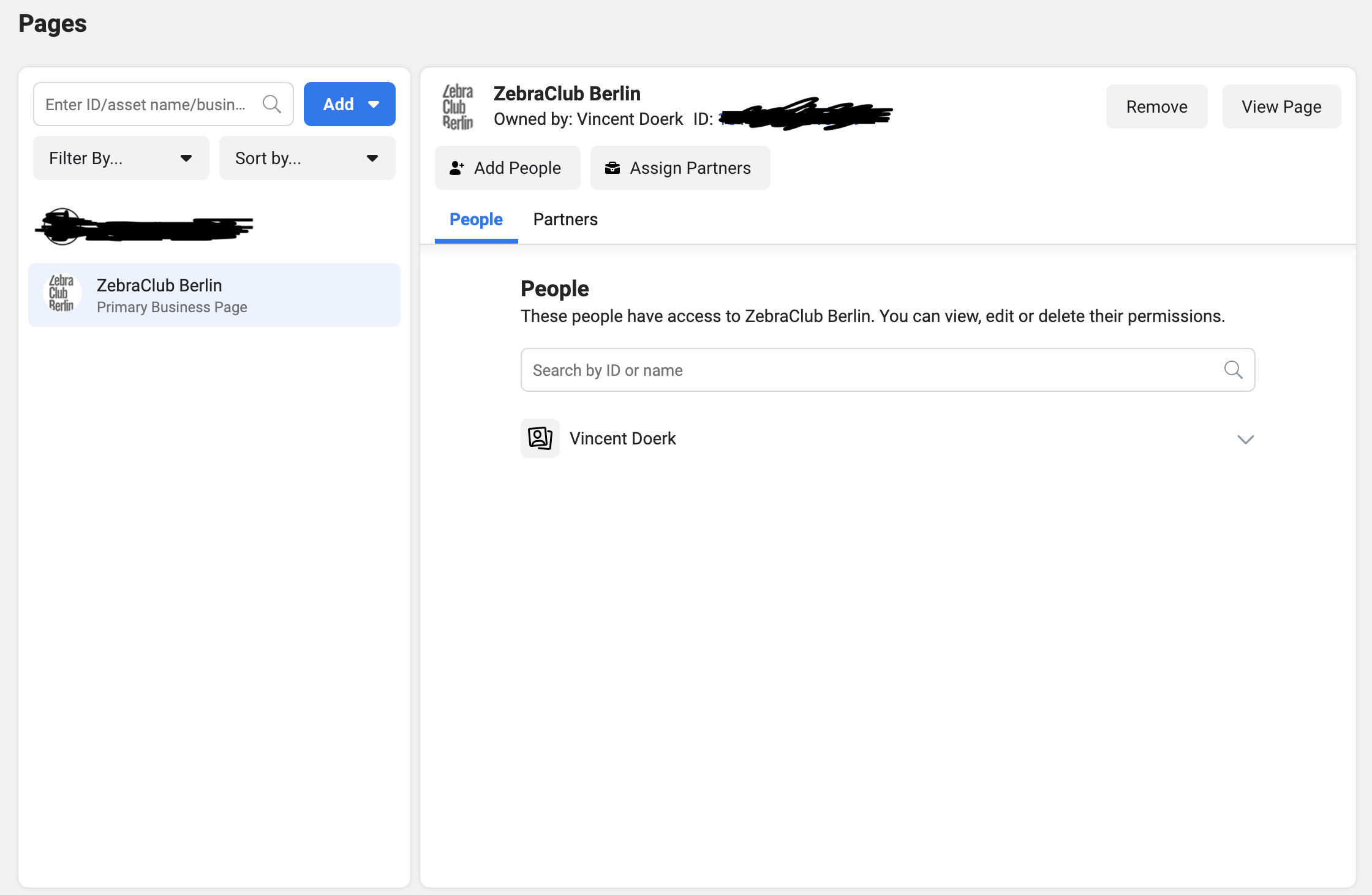1372x895 pixels.
Task: Expand Vincent Doerk permissions chevron
Action: (1245, 440)
